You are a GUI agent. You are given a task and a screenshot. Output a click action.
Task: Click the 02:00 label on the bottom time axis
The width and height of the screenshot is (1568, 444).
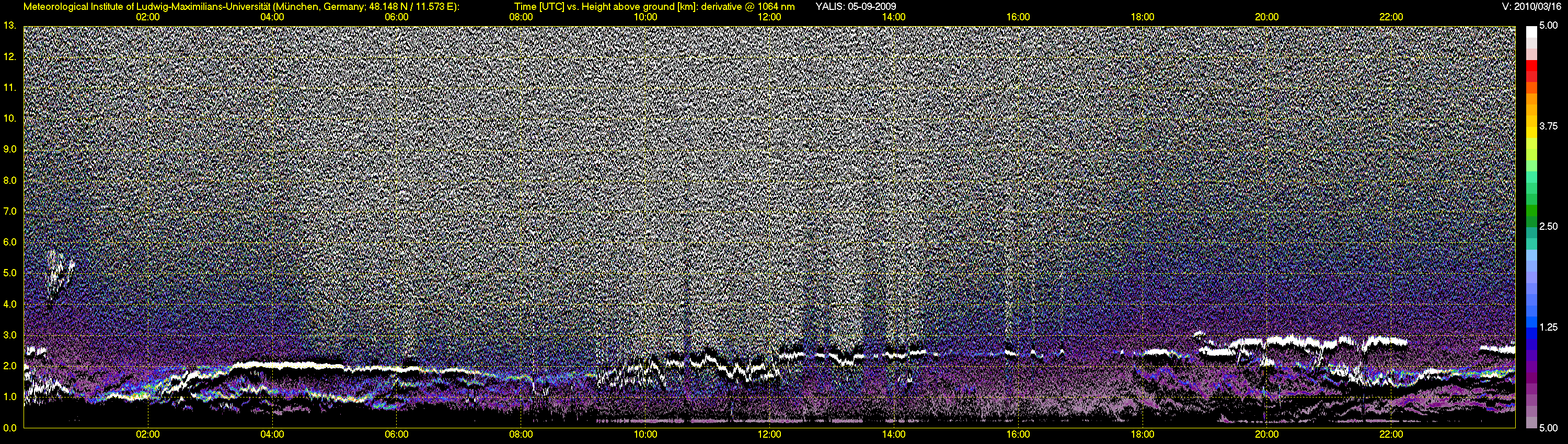[x=148, y=434]
